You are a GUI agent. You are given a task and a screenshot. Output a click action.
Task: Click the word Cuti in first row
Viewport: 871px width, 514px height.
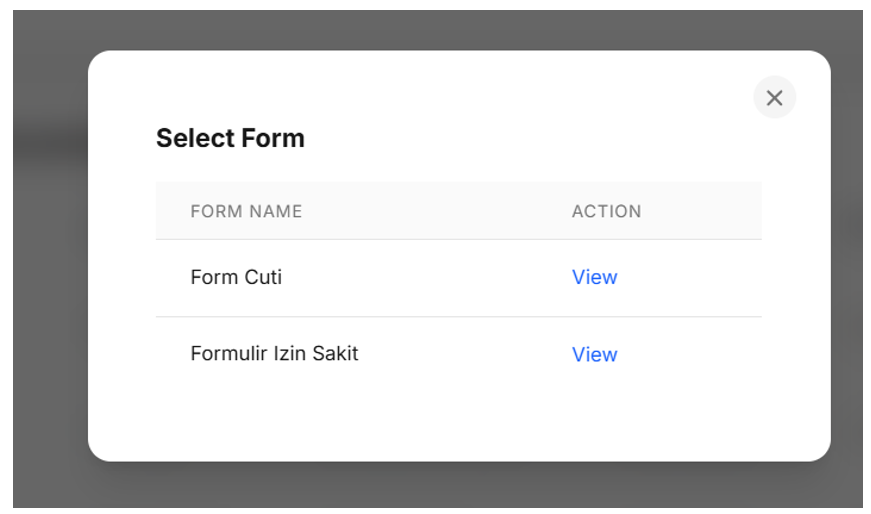pyautogui.click(x=263, y=277)
